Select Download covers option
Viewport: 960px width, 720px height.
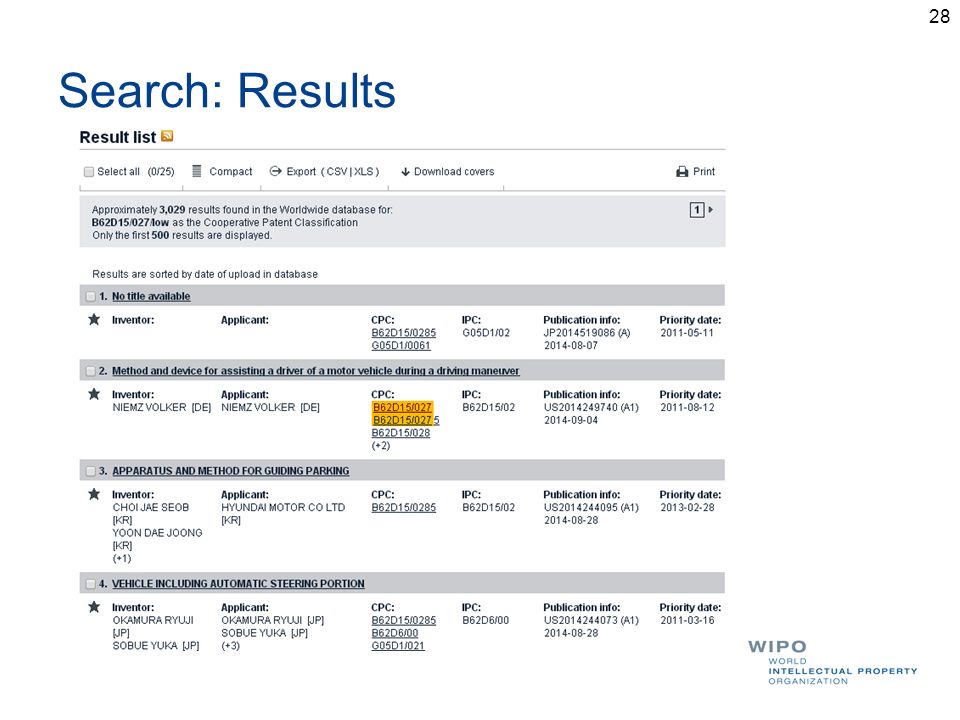click(454, 171)
